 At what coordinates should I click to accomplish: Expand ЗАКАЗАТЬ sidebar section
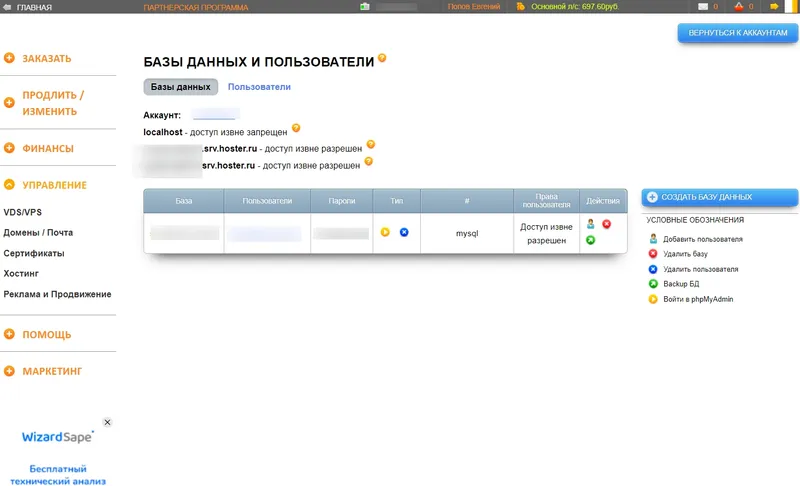point(46,58)
